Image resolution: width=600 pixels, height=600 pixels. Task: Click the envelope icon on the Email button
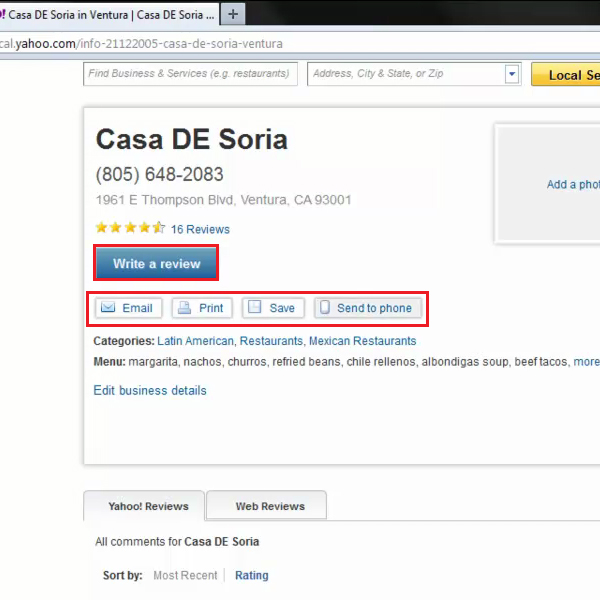click(x=108, y=307)
